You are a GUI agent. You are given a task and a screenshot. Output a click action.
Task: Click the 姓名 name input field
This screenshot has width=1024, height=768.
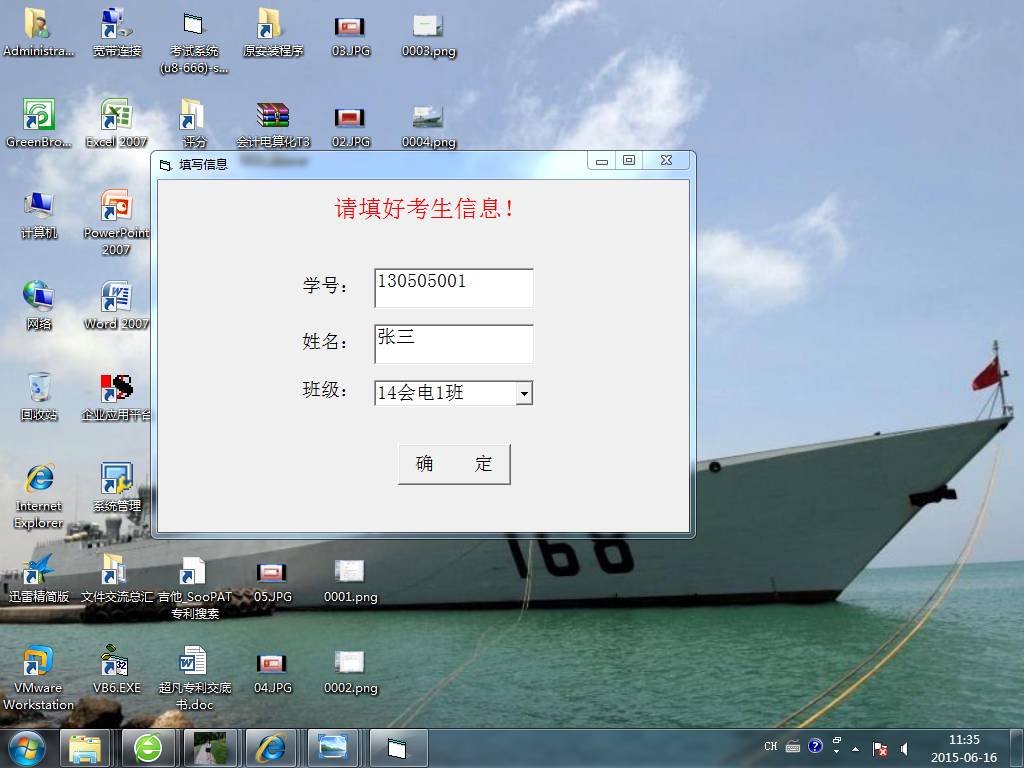click(x=453, y=344)
